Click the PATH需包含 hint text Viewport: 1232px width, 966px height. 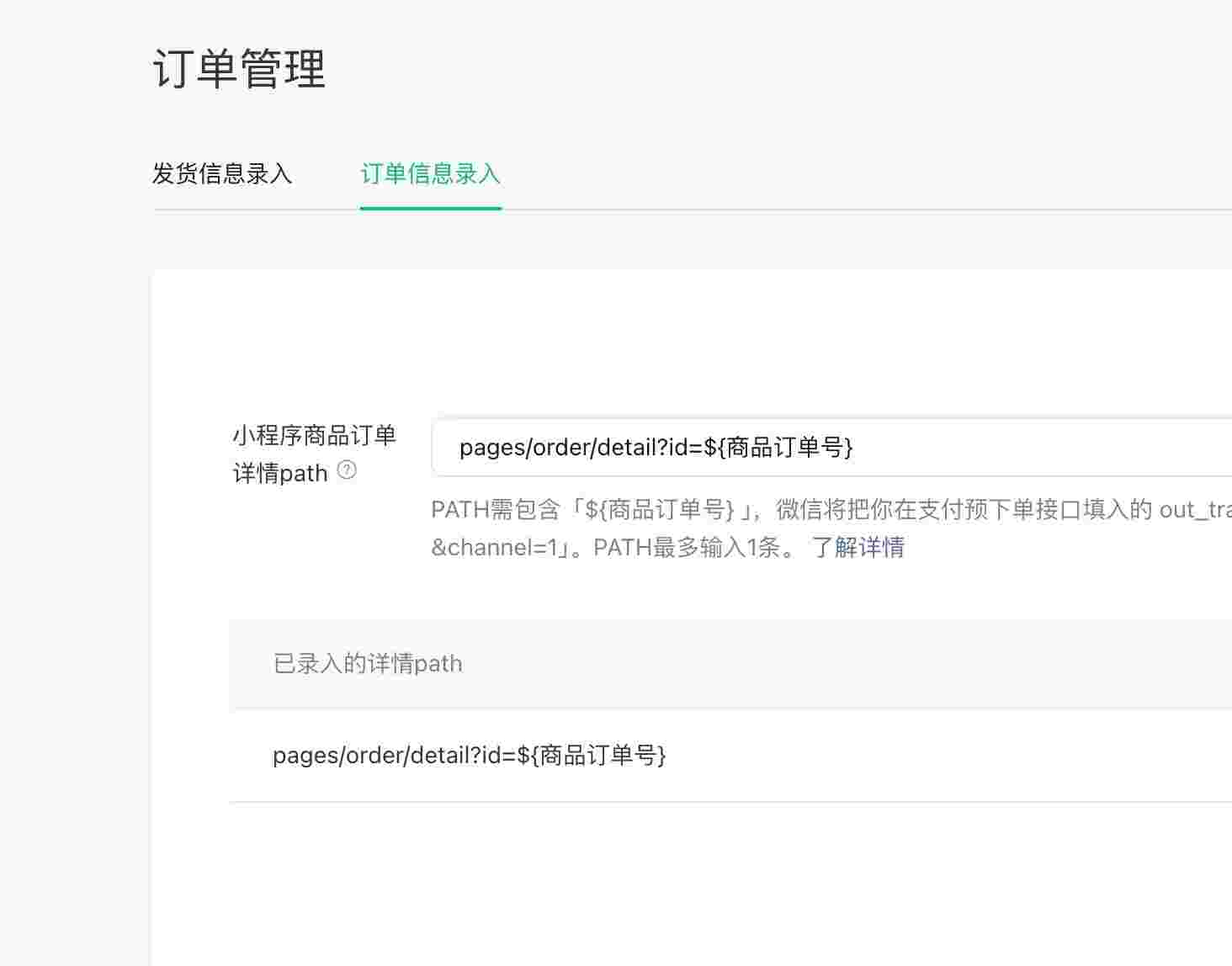click(831, 528)
